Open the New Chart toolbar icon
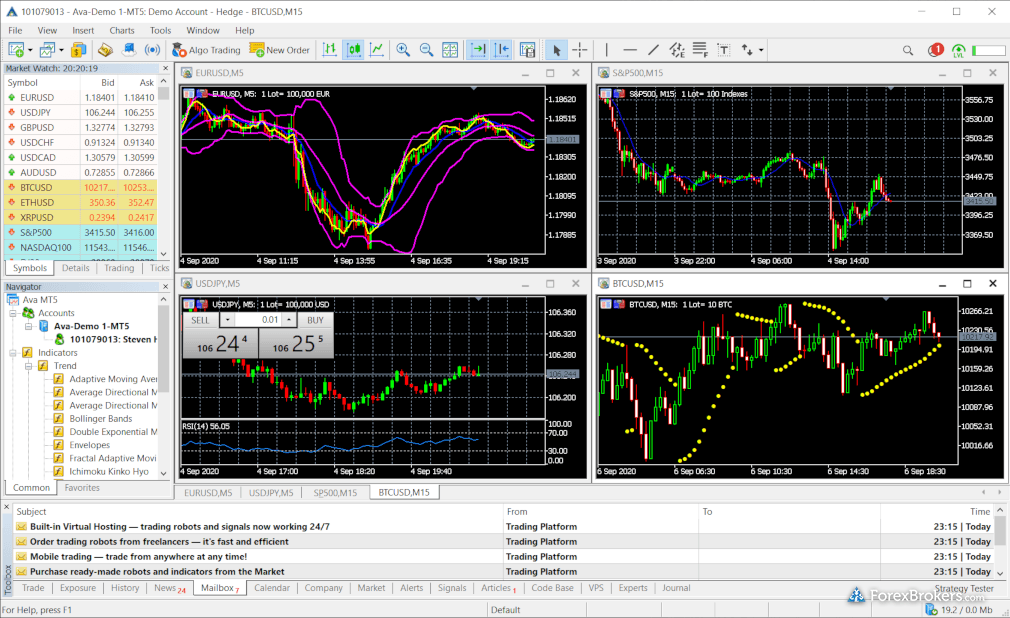1010x618 pixels. coord(16,50)
